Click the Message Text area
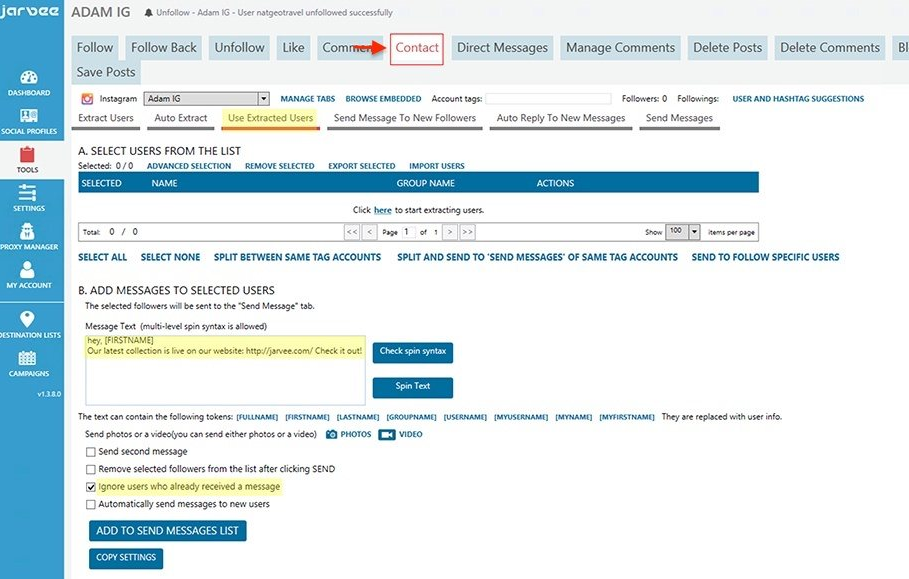This screenshot has height=579, width=909. (x=225, y=370)
